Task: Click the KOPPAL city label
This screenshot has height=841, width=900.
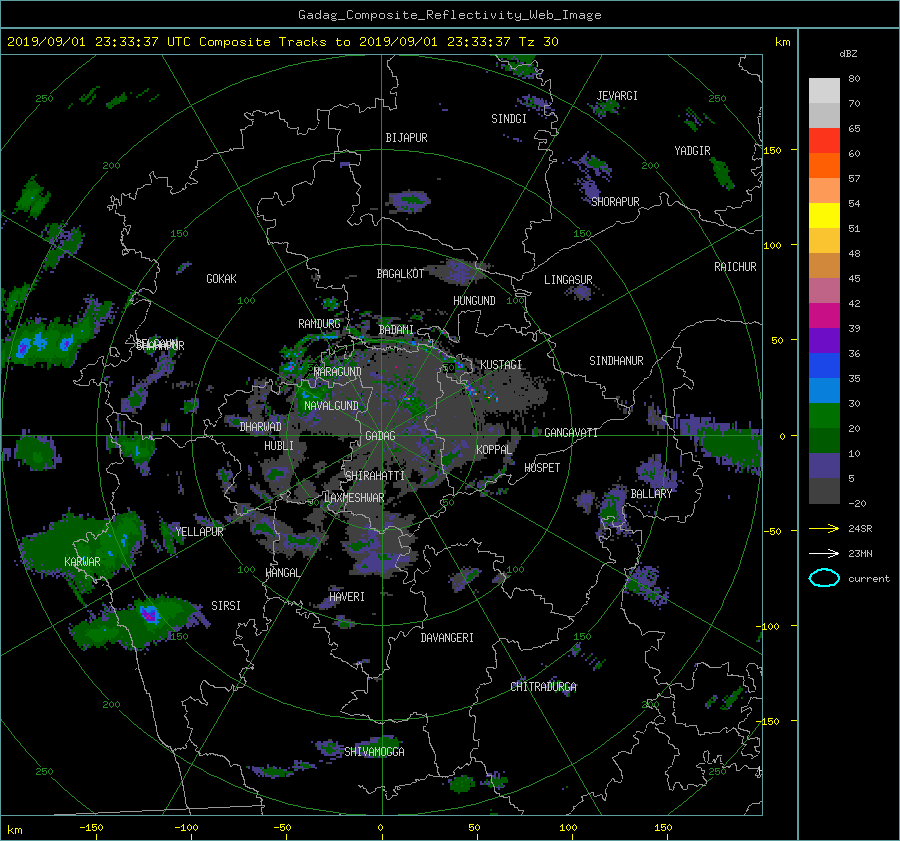Action: pos(494,449)
